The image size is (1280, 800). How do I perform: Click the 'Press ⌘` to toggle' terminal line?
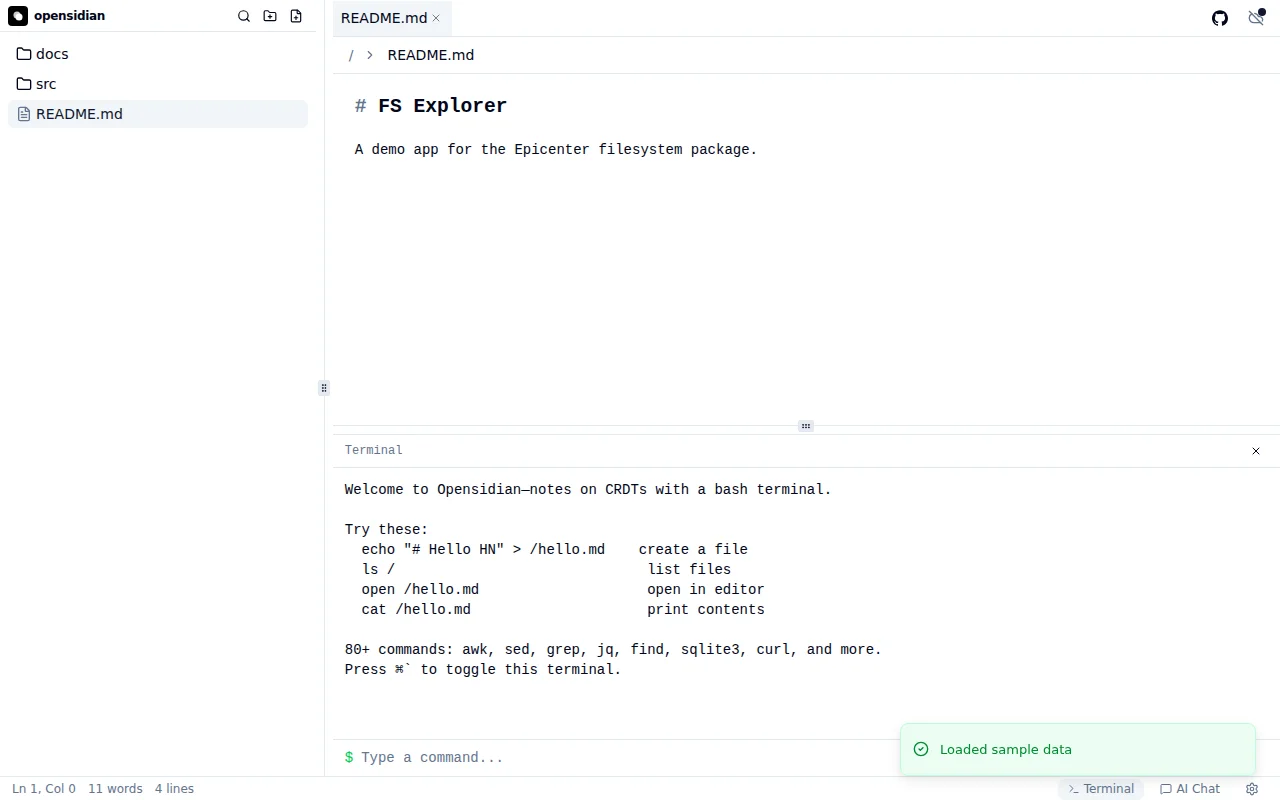pyautogui.click(x=483, y=670)
